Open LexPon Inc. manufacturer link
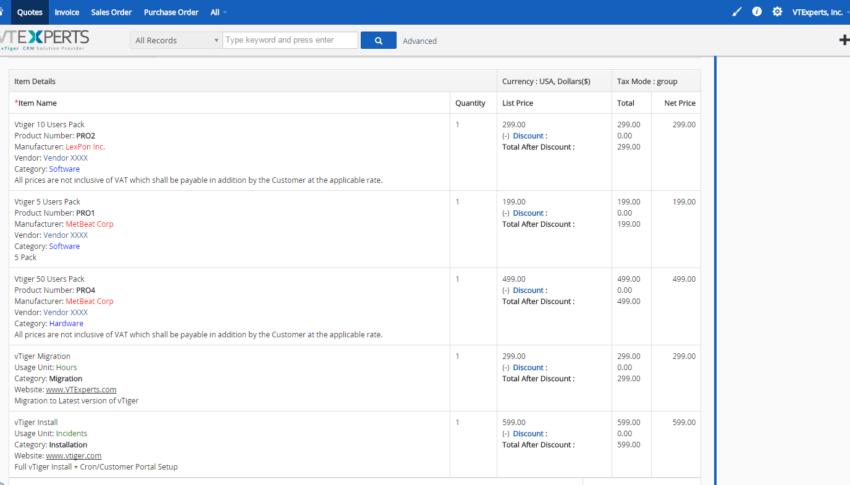Image resolution: width=850 pixels, height=485 pixels. [85, 147]
